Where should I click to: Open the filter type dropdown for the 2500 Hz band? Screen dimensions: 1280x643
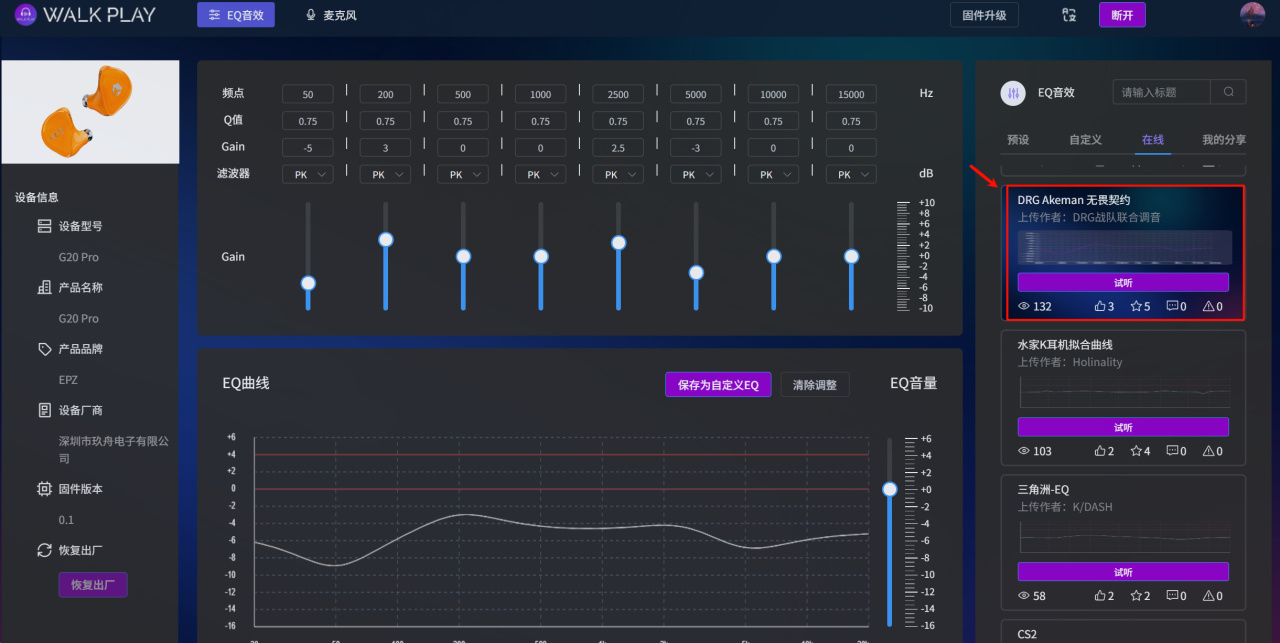coord(618,174)
